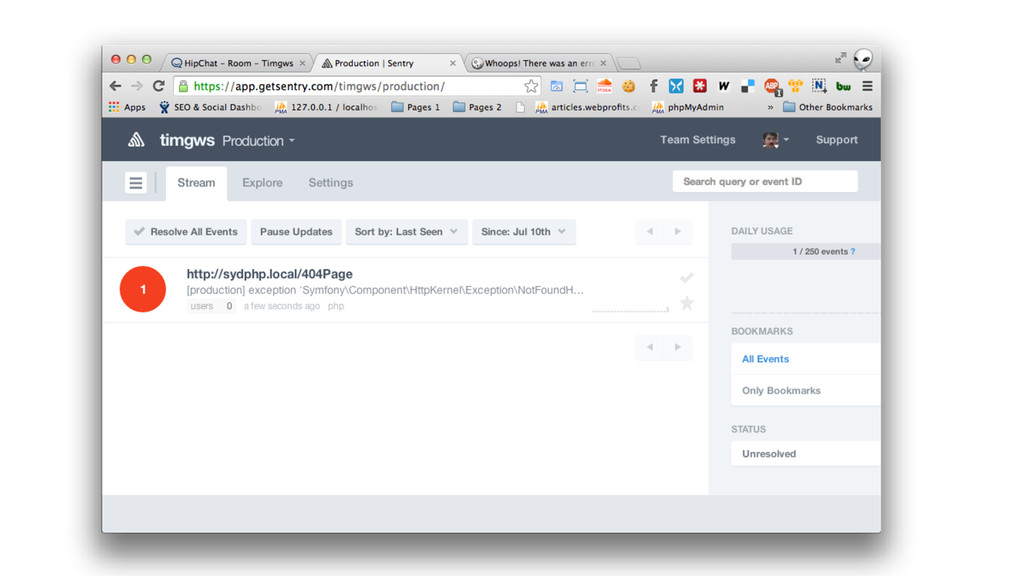Click the red event count circle
This screenshot has height=576, width=1024.
(143, 289)
